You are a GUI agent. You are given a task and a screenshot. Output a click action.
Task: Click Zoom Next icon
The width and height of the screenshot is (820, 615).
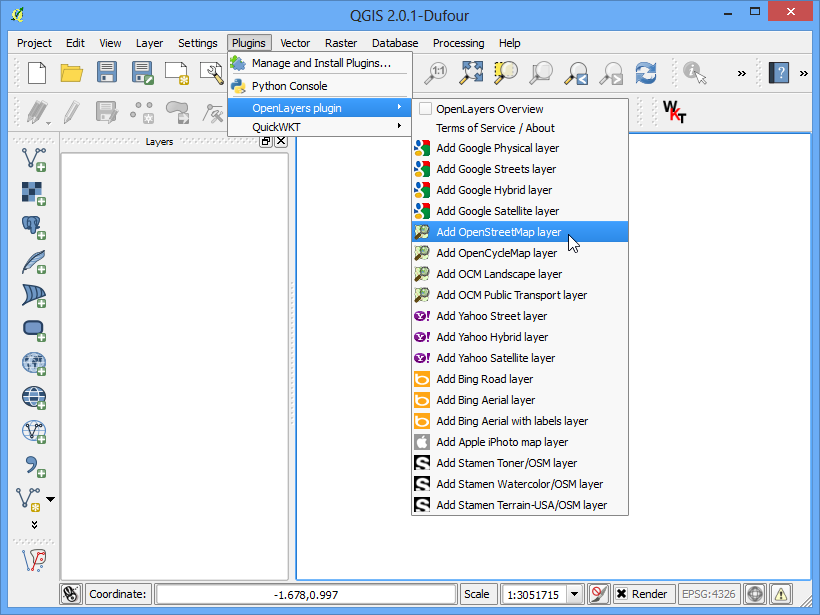point(611,73)
